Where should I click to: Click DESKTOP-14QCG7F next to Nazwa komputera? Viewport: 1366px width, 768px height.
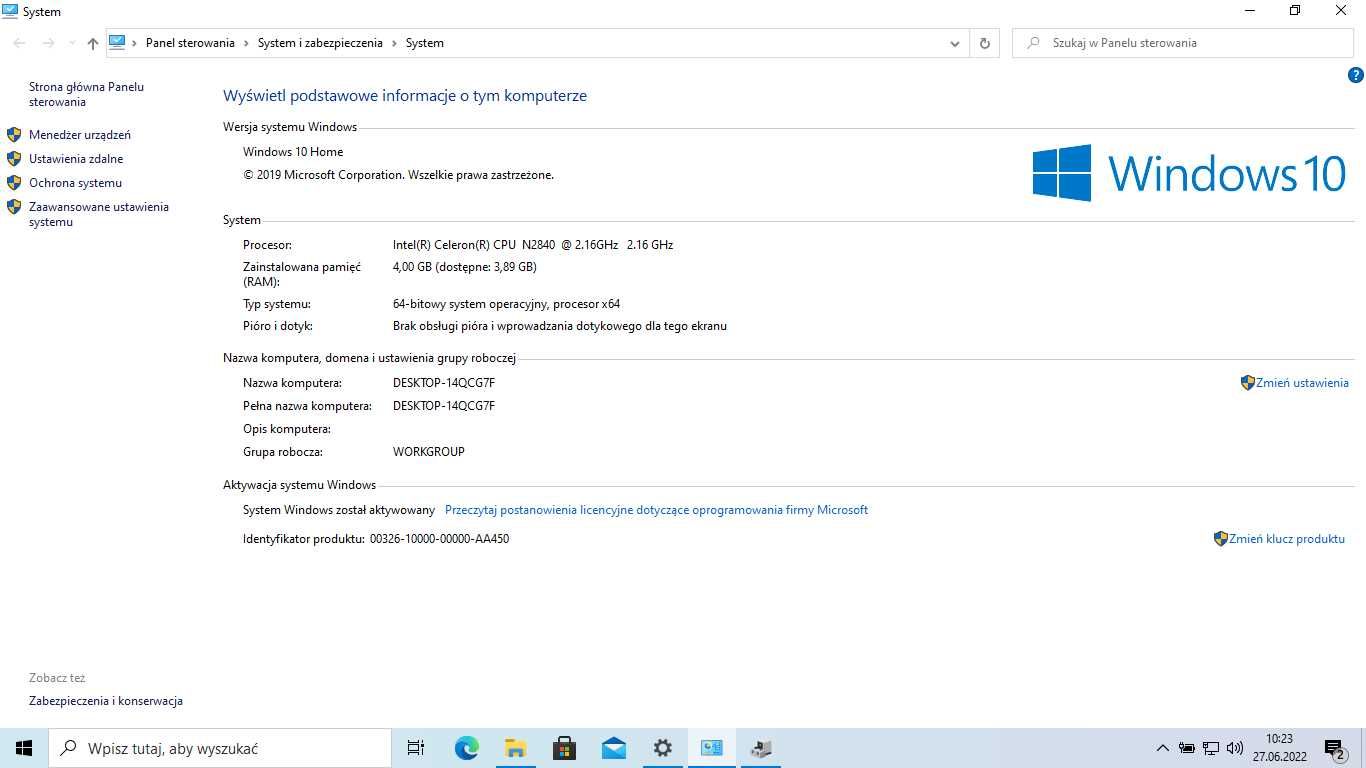pos(444,383)
